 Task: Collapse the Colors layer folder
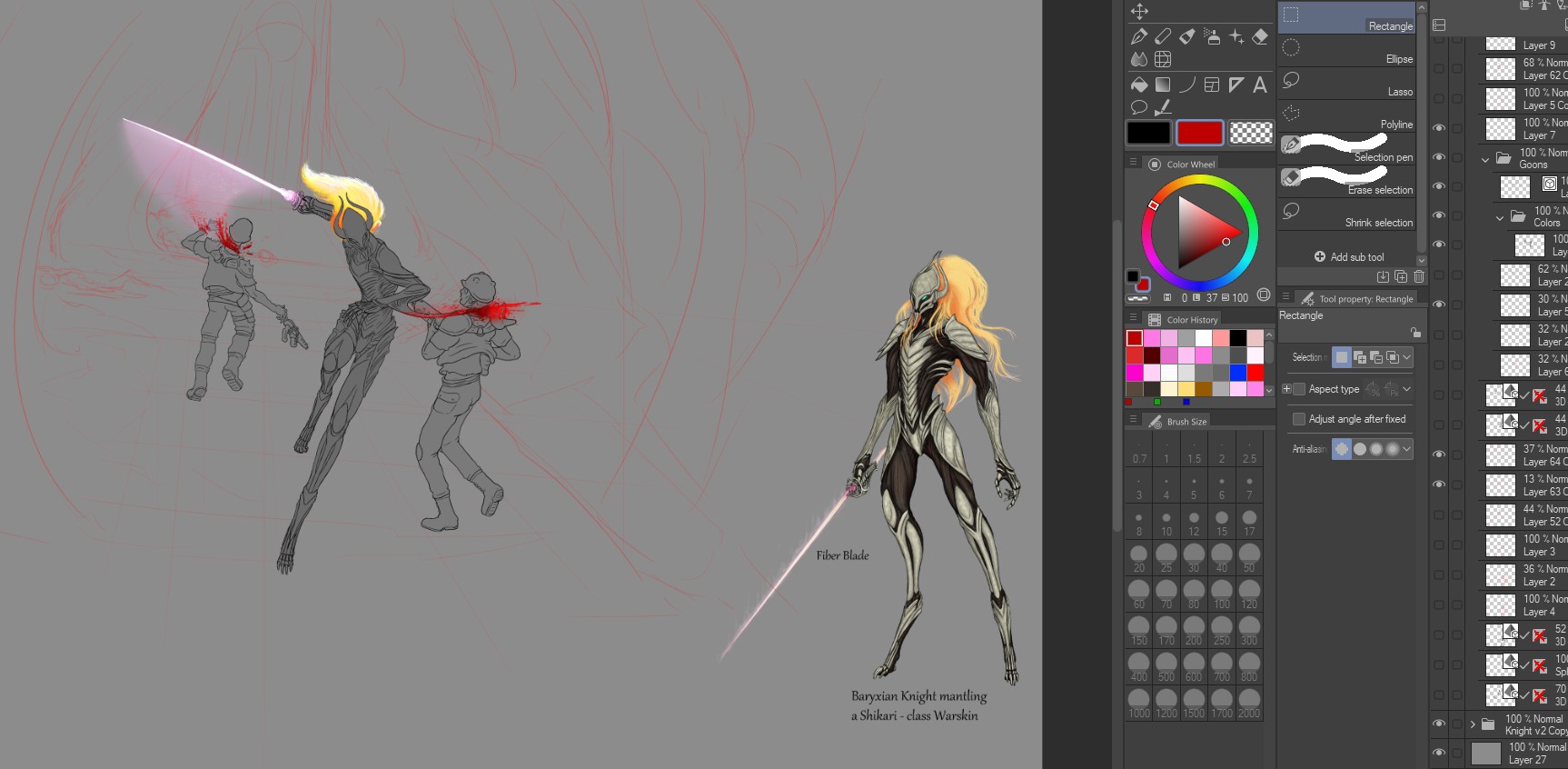(x=1500, y=217)
